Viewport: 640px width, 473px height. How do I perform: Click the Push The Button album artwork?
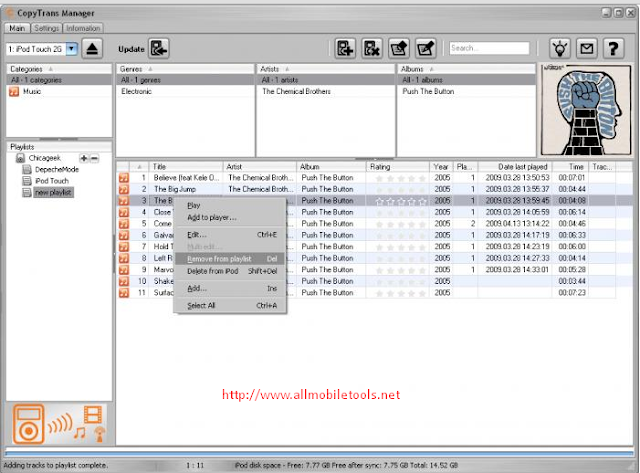tap(586, 110)
